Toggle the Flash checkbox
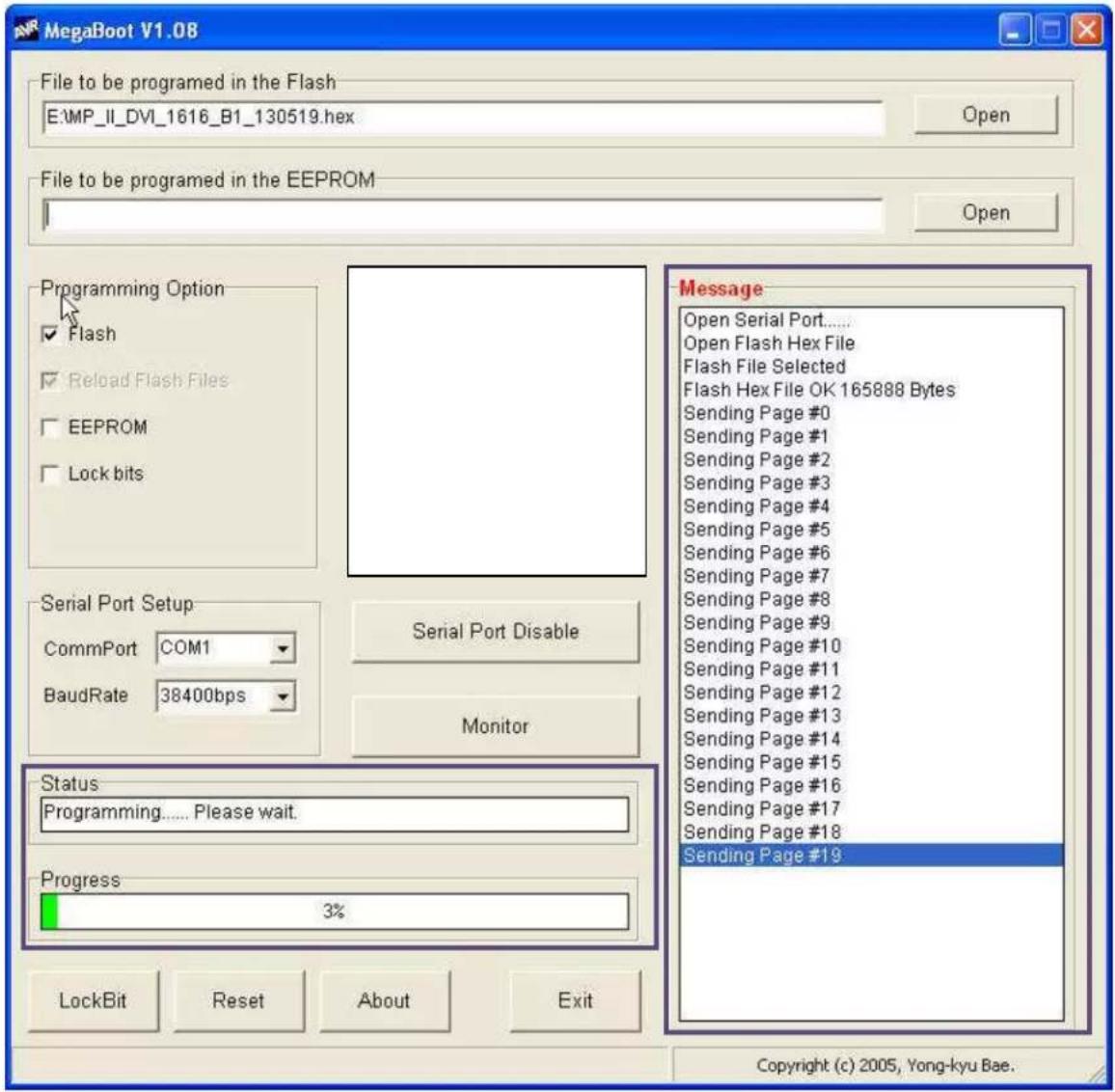Viewport: 1115px width, 1092px height. pyautogui.click(x=50, y=334)
